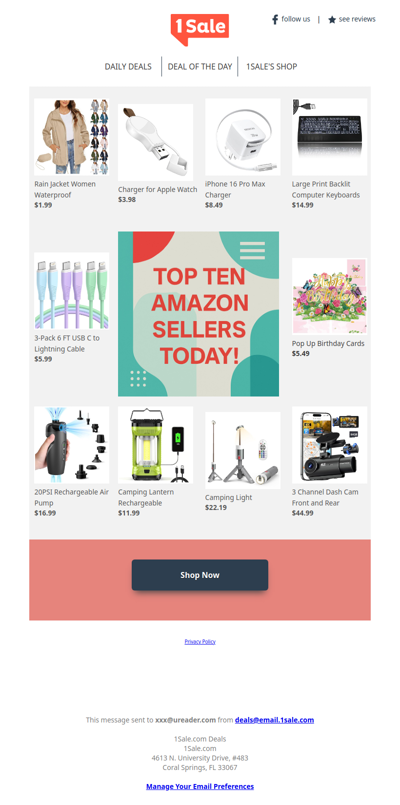Viewport: 400px width, 805px height.
Task: Select the Lightning Cable 3-pack image
Action: (x=71, y=291)
